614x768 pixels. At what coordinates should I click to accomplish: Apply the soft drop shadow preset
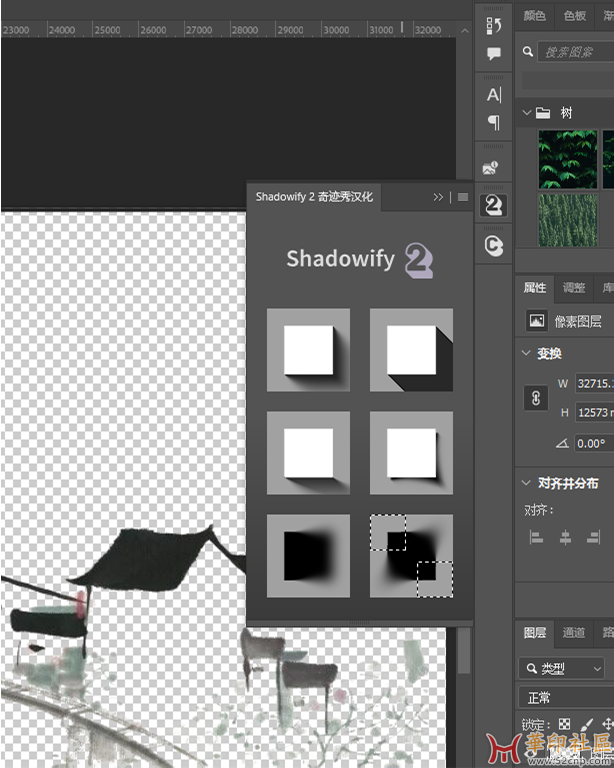308,350
